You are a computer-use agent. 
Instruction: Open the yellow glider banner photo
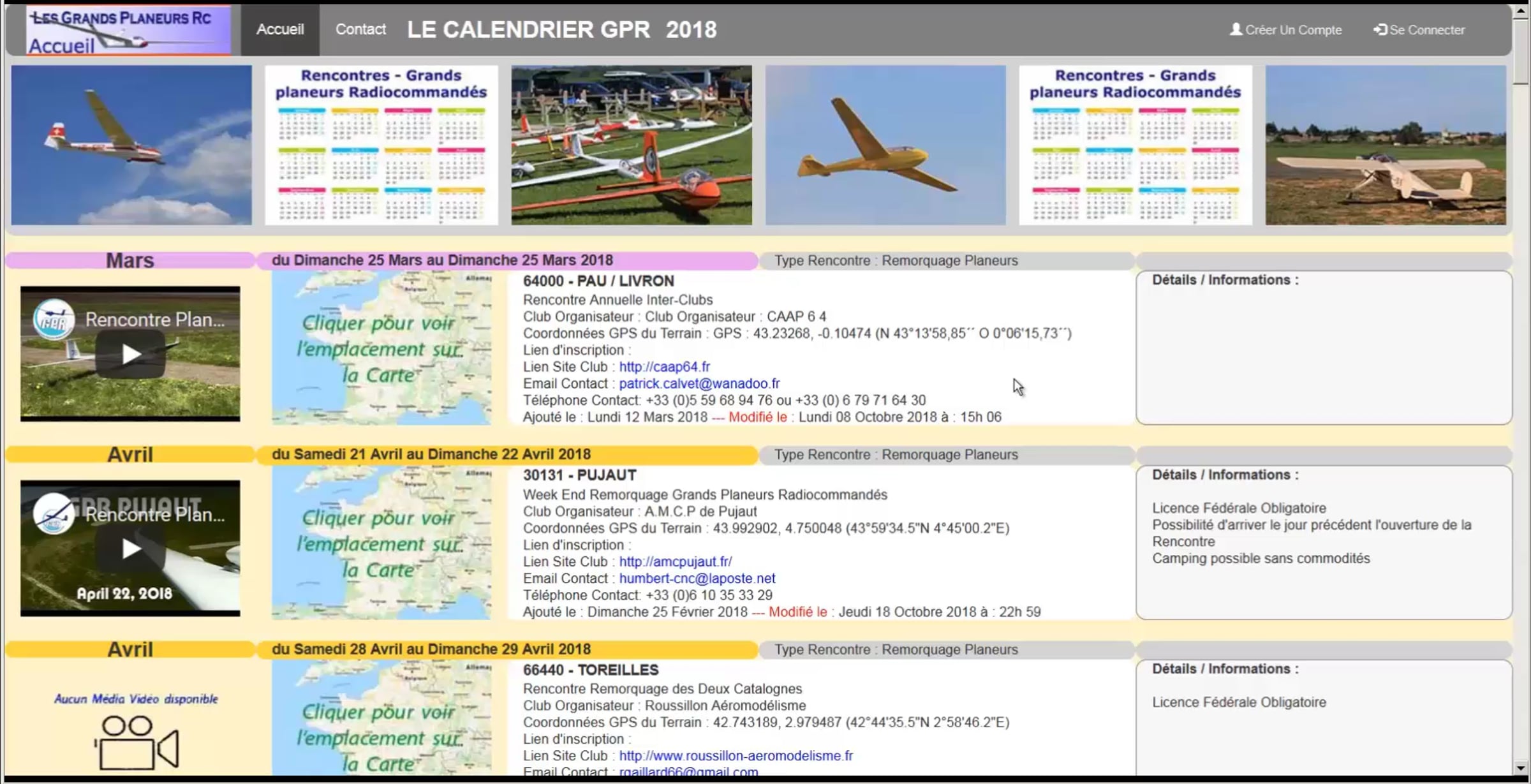click(885, 145)
